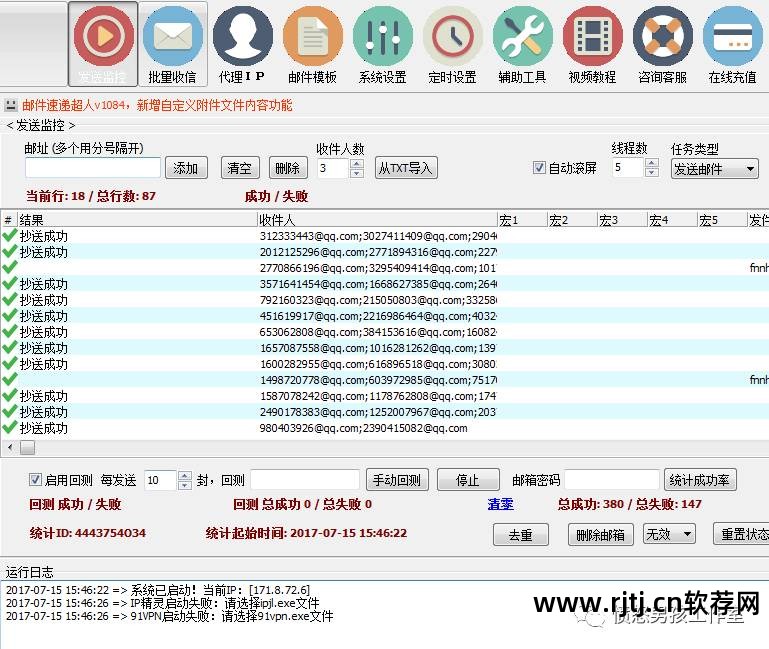Click the horizontal scrollbar left arrow
Viewport: 769px width, 649px height.
pyautogui.click(x=10, y=447)
